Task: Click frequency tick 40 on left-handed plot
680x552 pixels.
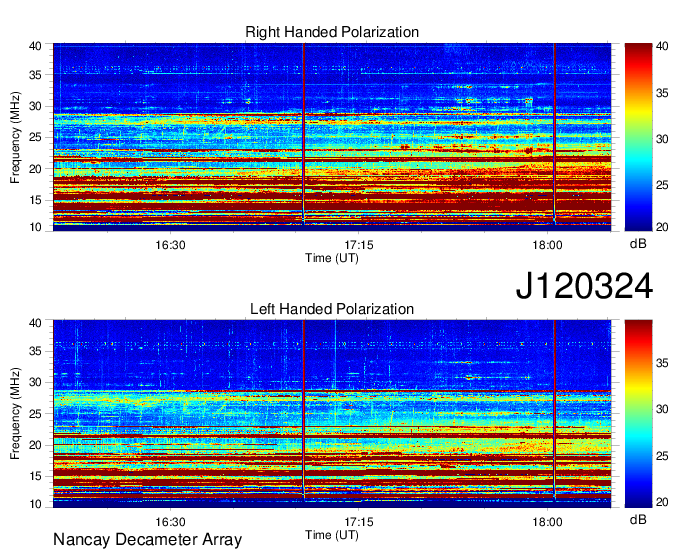Action: [x=35, y=323]
